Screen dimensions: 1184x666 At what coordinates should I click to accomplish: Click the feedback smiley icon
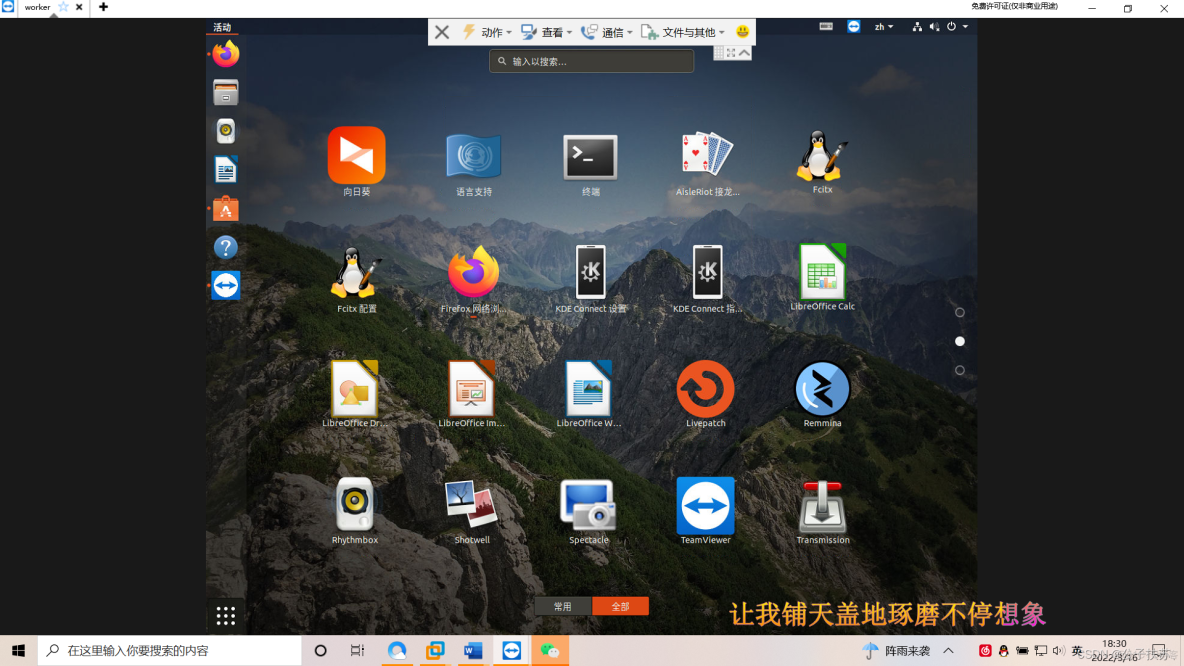(742, 32)
